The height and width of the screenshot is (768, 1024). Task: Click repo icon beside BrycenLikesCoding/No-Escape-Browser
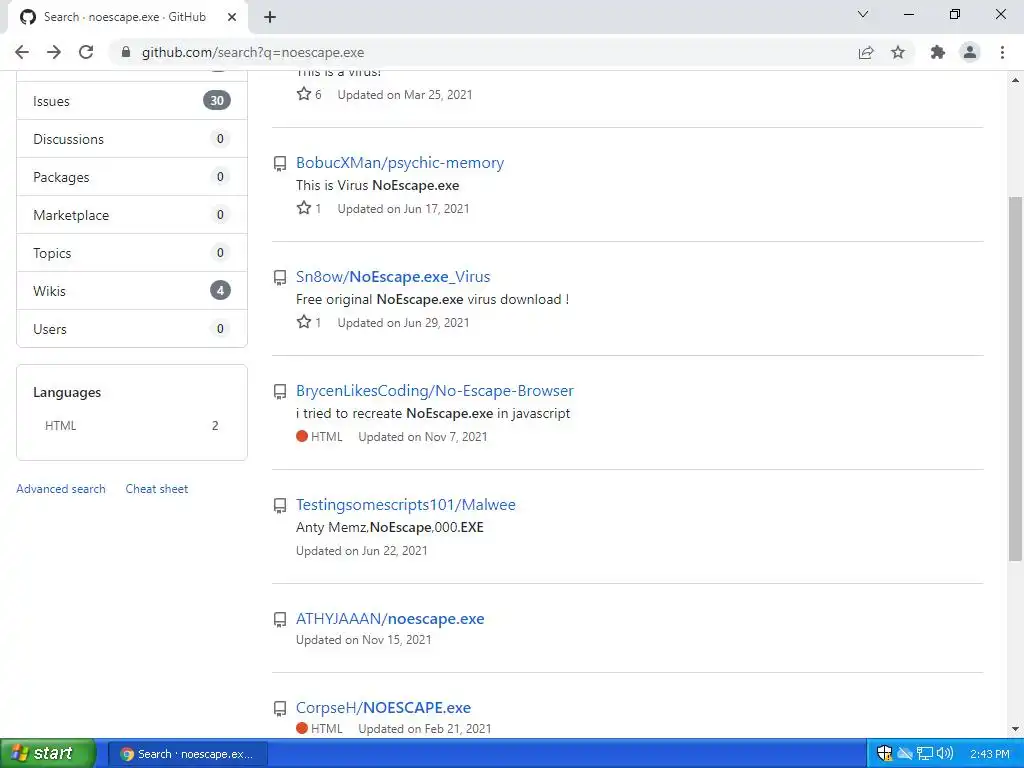tap(280, 392)
